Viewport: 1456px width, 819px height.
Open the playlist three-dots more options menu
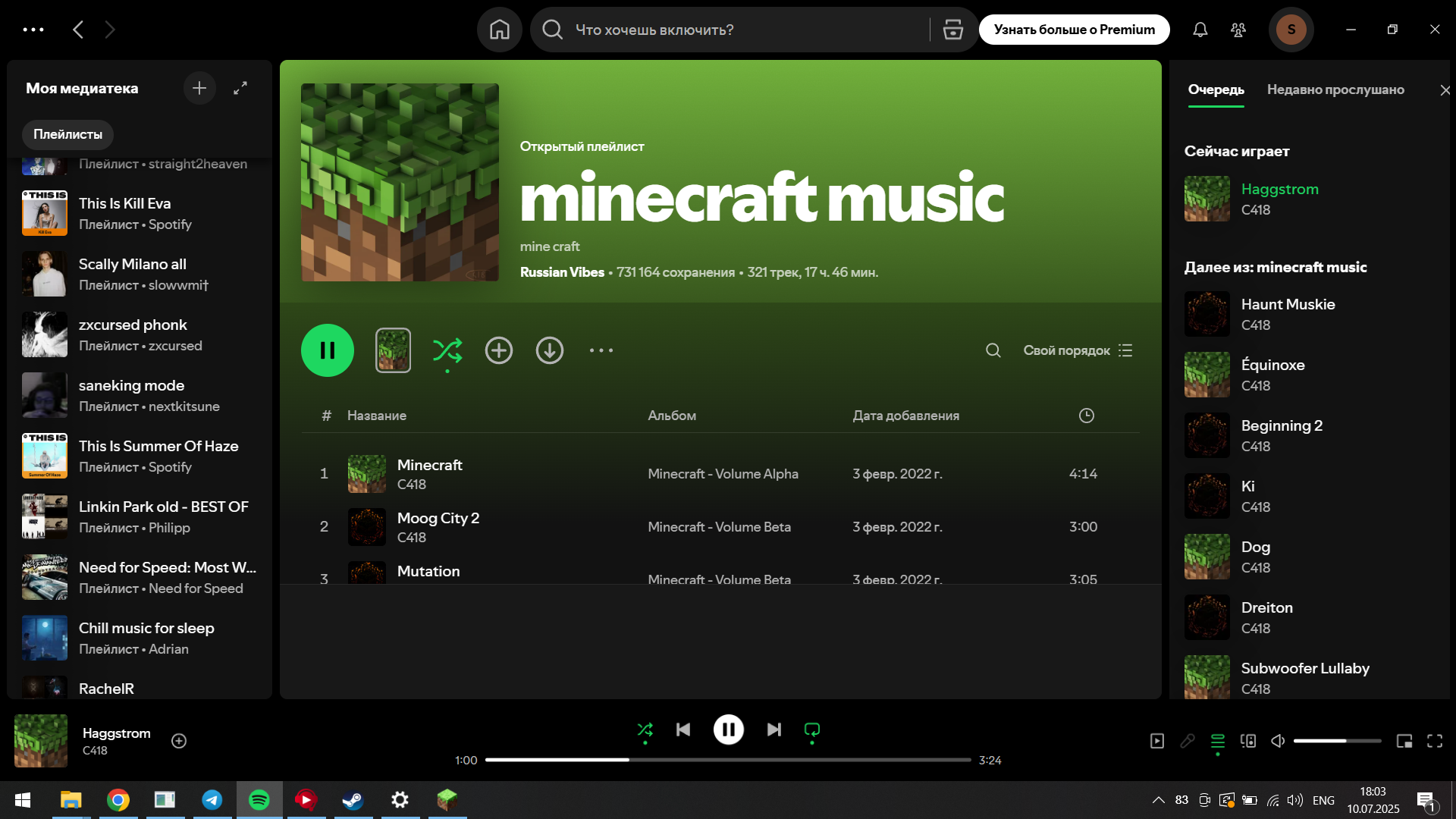point(601,350)
